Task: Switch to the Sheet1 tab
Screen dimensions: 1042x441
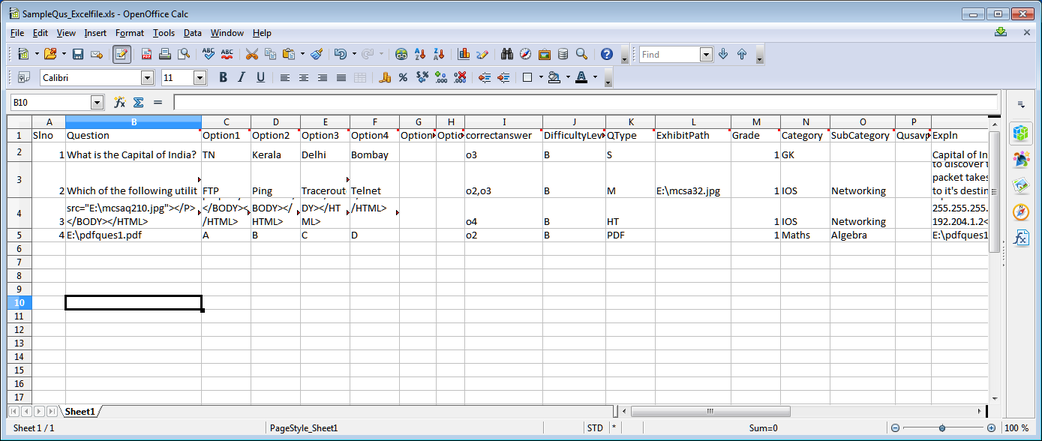Action: pos(79,411)
